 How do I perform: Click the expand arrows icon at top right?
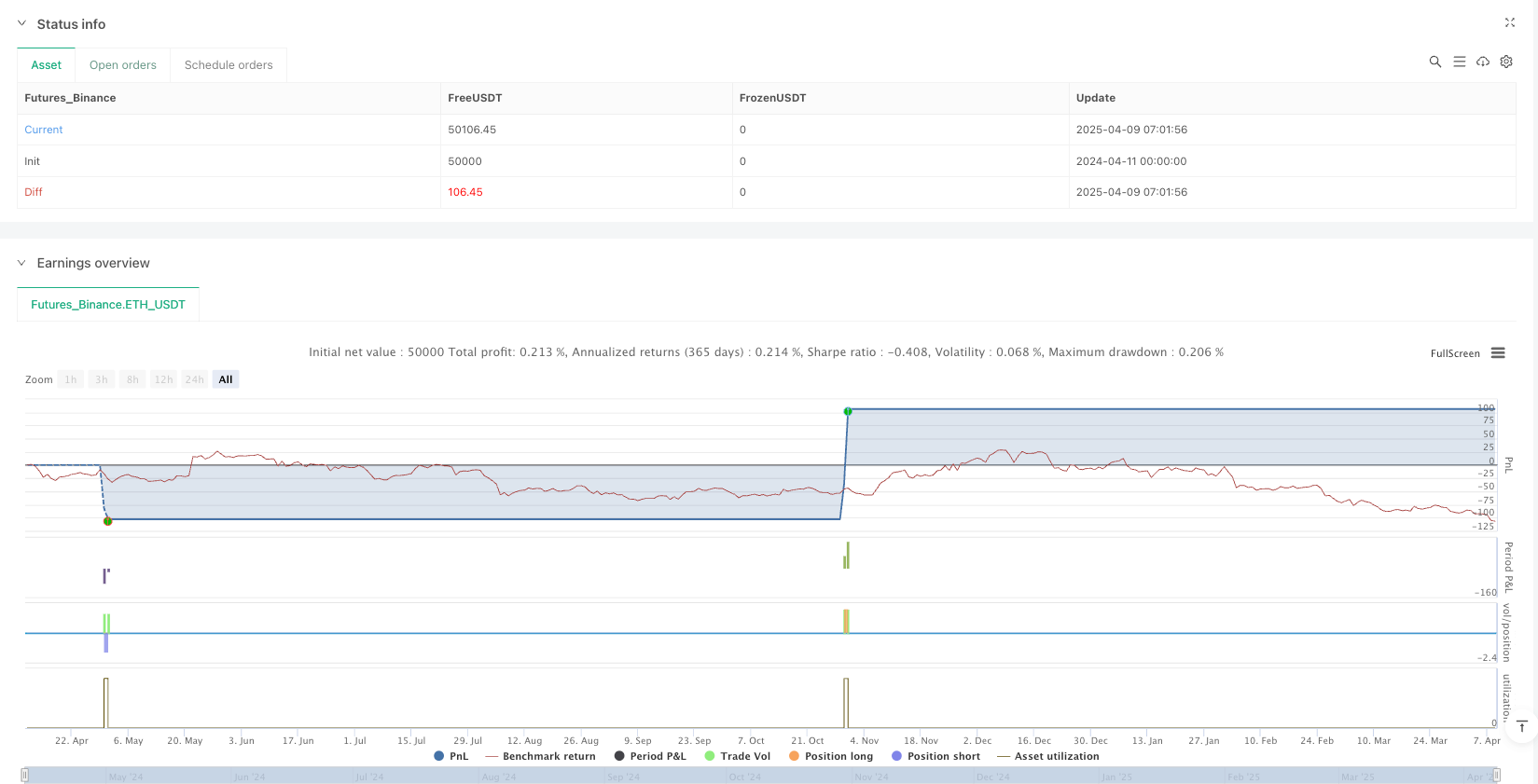tap(1509, 22)
